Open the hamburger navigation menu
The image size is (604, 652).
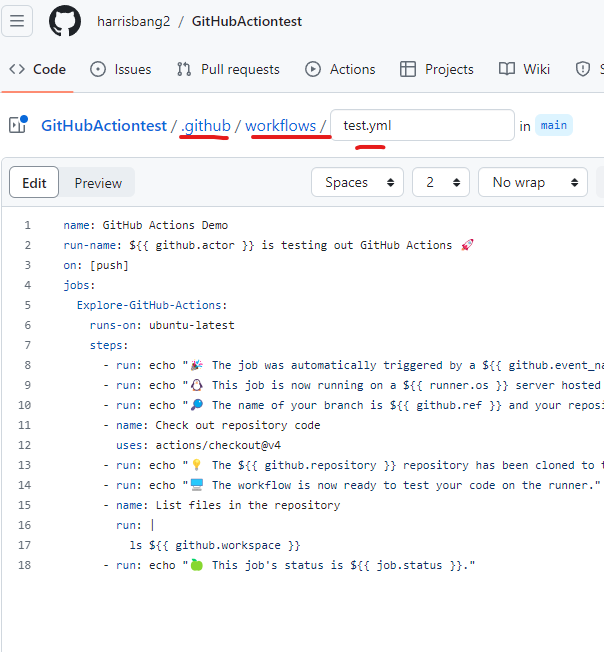(x=17, y=21)
